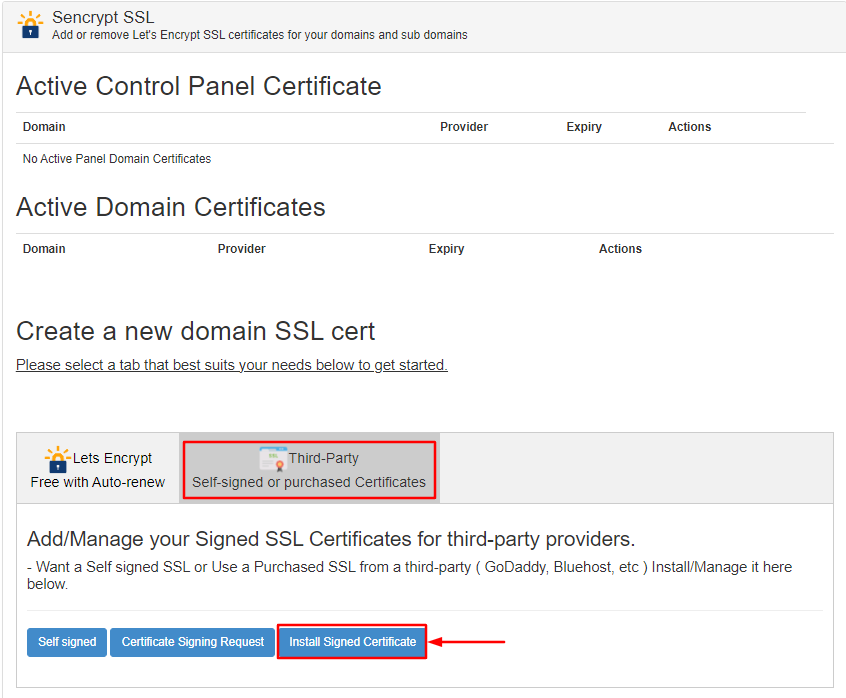Click Install Signed Certificate
The image size is (846, 698).
[x=352, y=642]
